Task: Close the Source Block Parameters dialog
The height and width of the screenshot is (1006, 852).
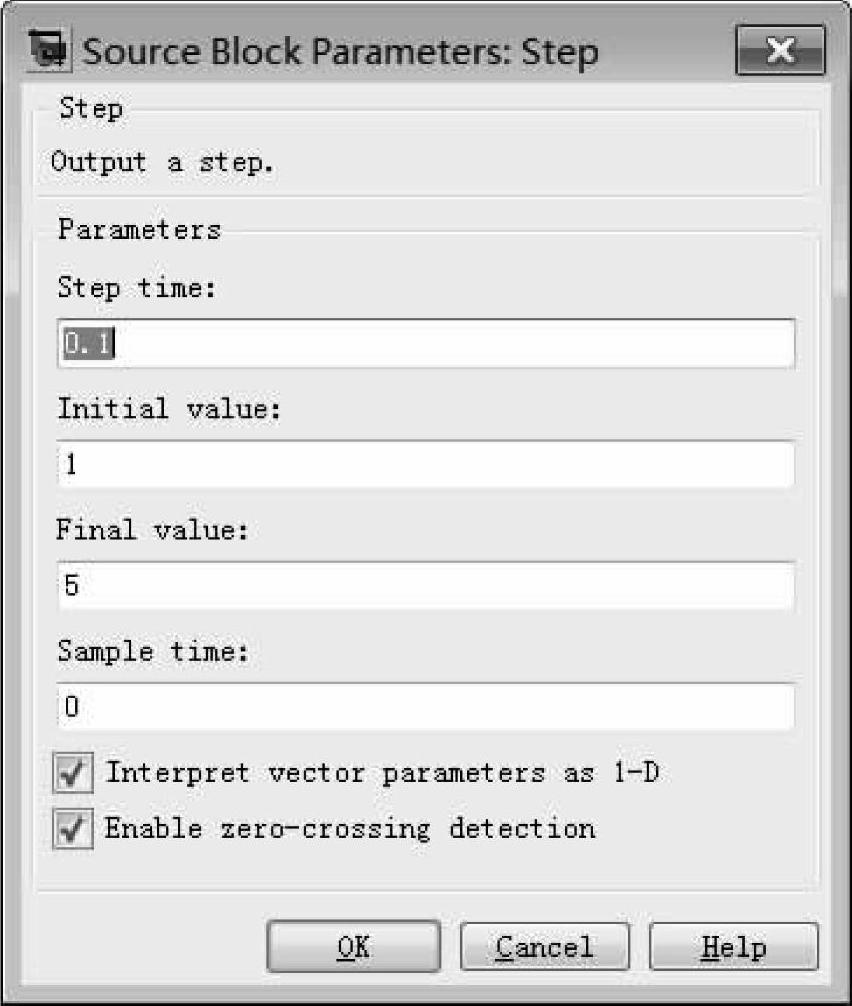Action: click(x=780, y=51)
